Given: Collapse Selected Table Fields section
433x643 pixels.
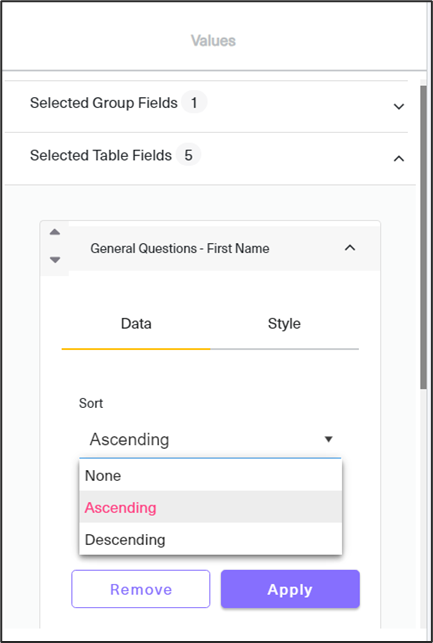Looking at the screenshot, I should 399,159.
